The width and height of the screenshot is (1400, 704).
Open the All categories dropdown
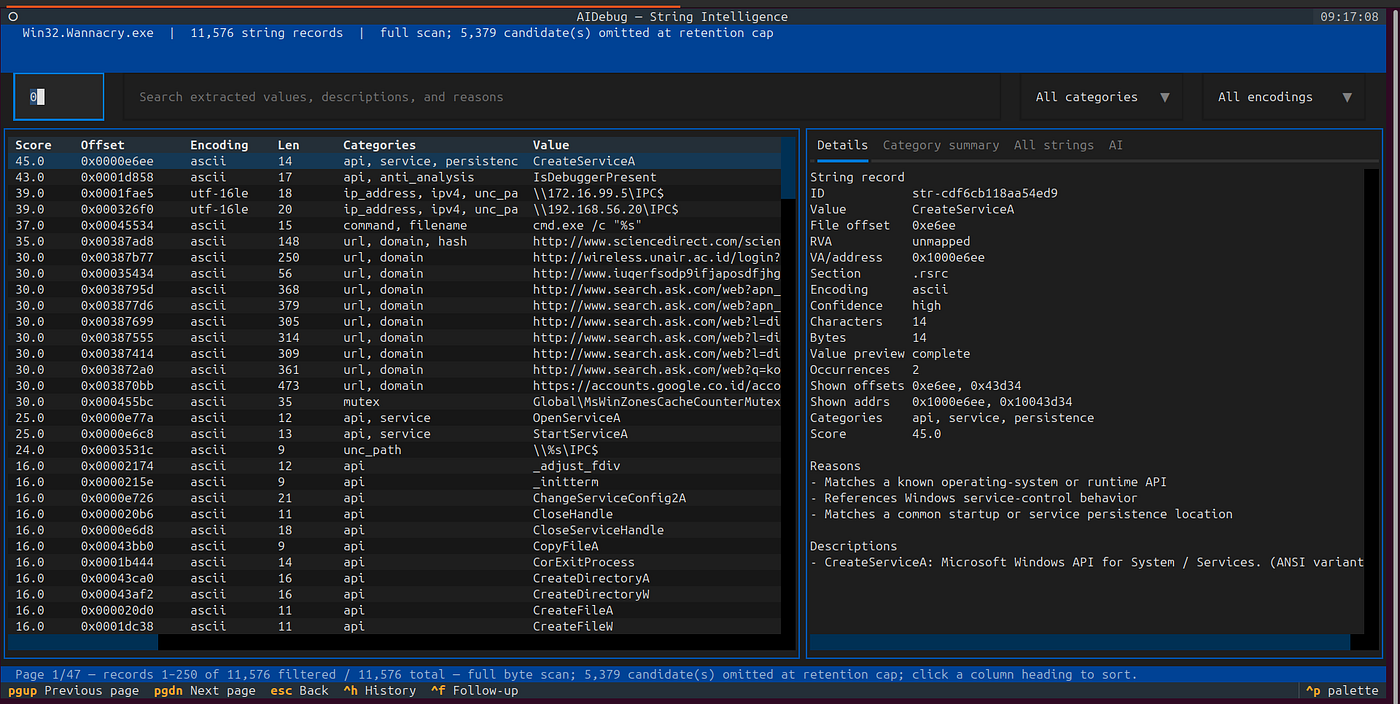(x=1102, y=97)
